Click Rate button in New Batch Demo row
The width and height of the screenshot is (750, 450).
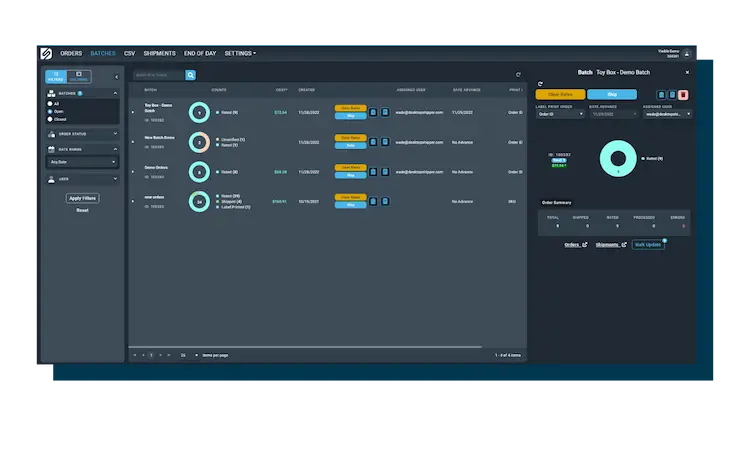351,146
